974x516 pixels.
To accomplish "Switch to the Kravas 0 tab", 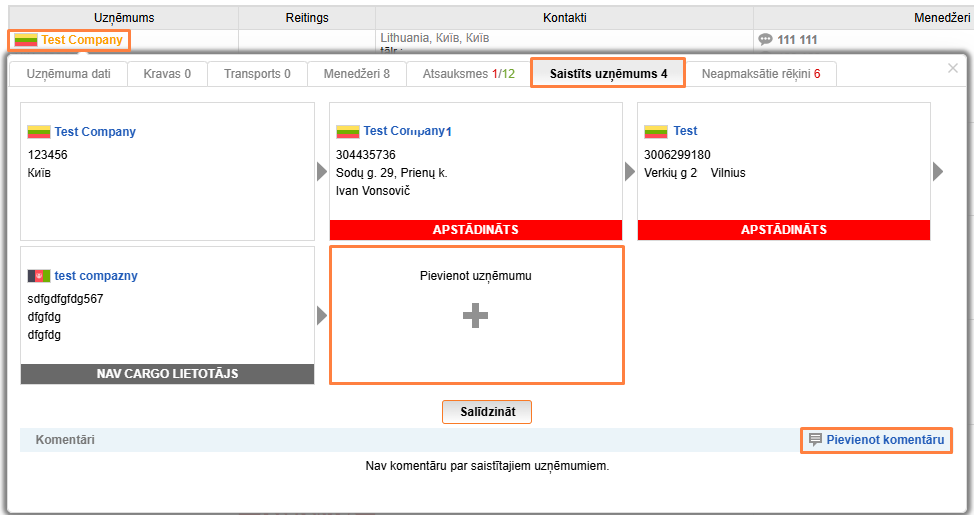I will [x=167, y=74].
